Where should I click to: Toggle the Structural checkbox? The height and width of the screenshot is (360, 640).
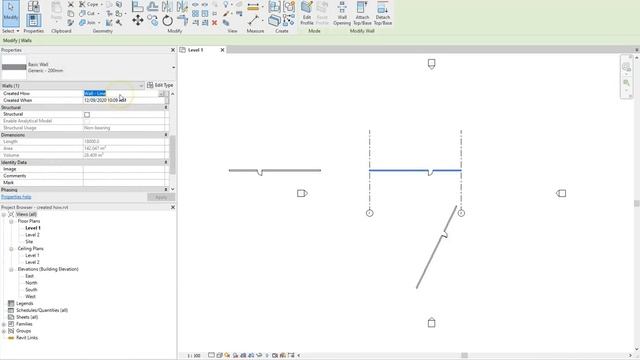click(x=87, y=115)
